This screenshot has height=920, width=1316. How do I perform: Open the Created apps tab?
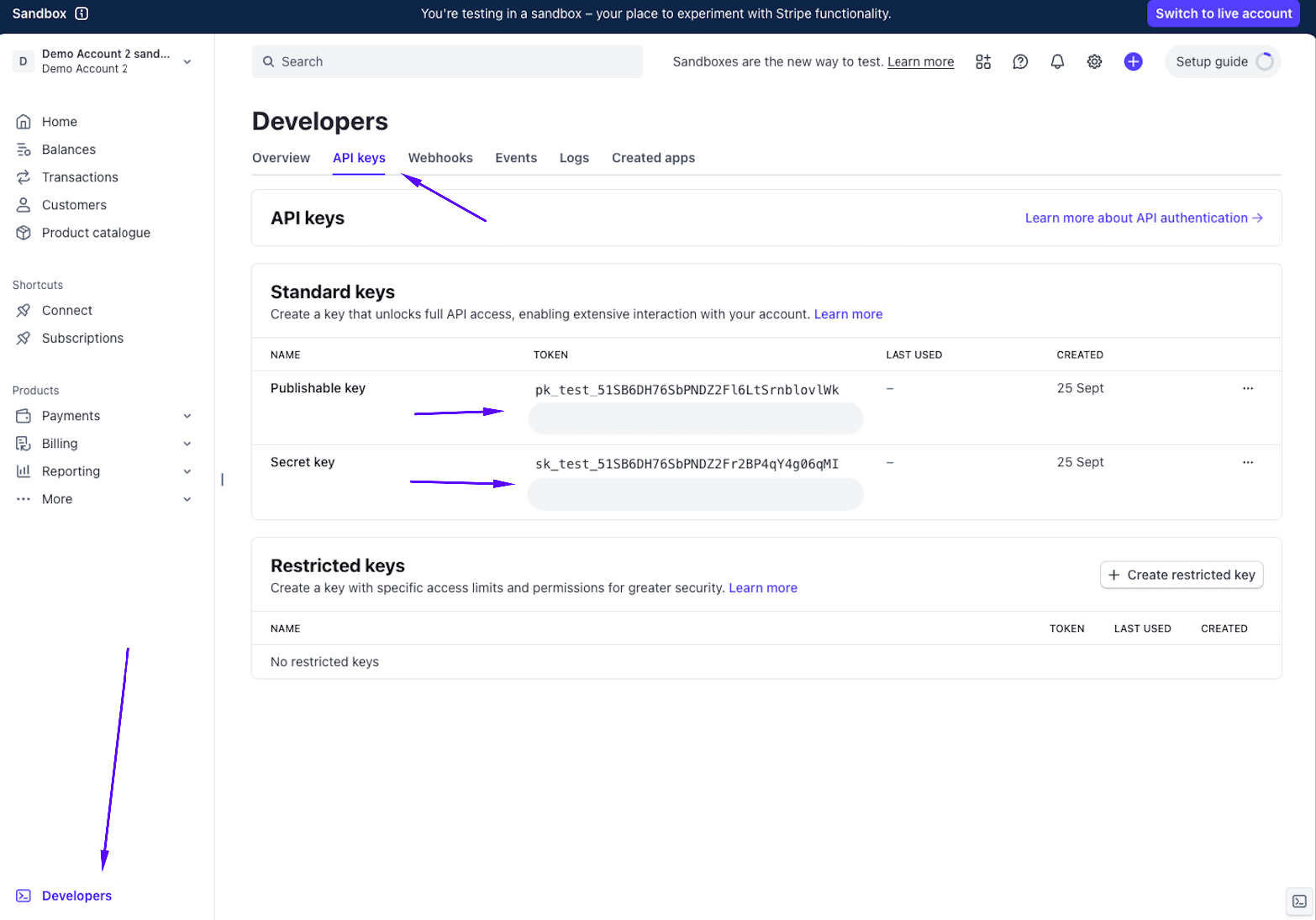(x=653, y=158)
